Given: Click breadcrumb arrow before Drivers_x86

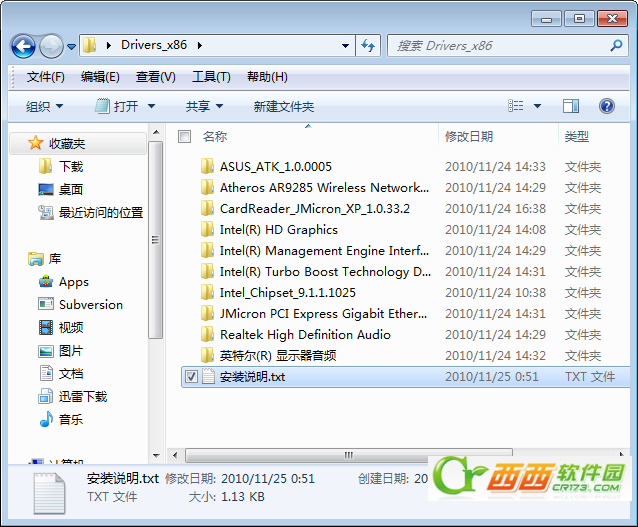Looking at the screenshot, I should coord(108,46).
